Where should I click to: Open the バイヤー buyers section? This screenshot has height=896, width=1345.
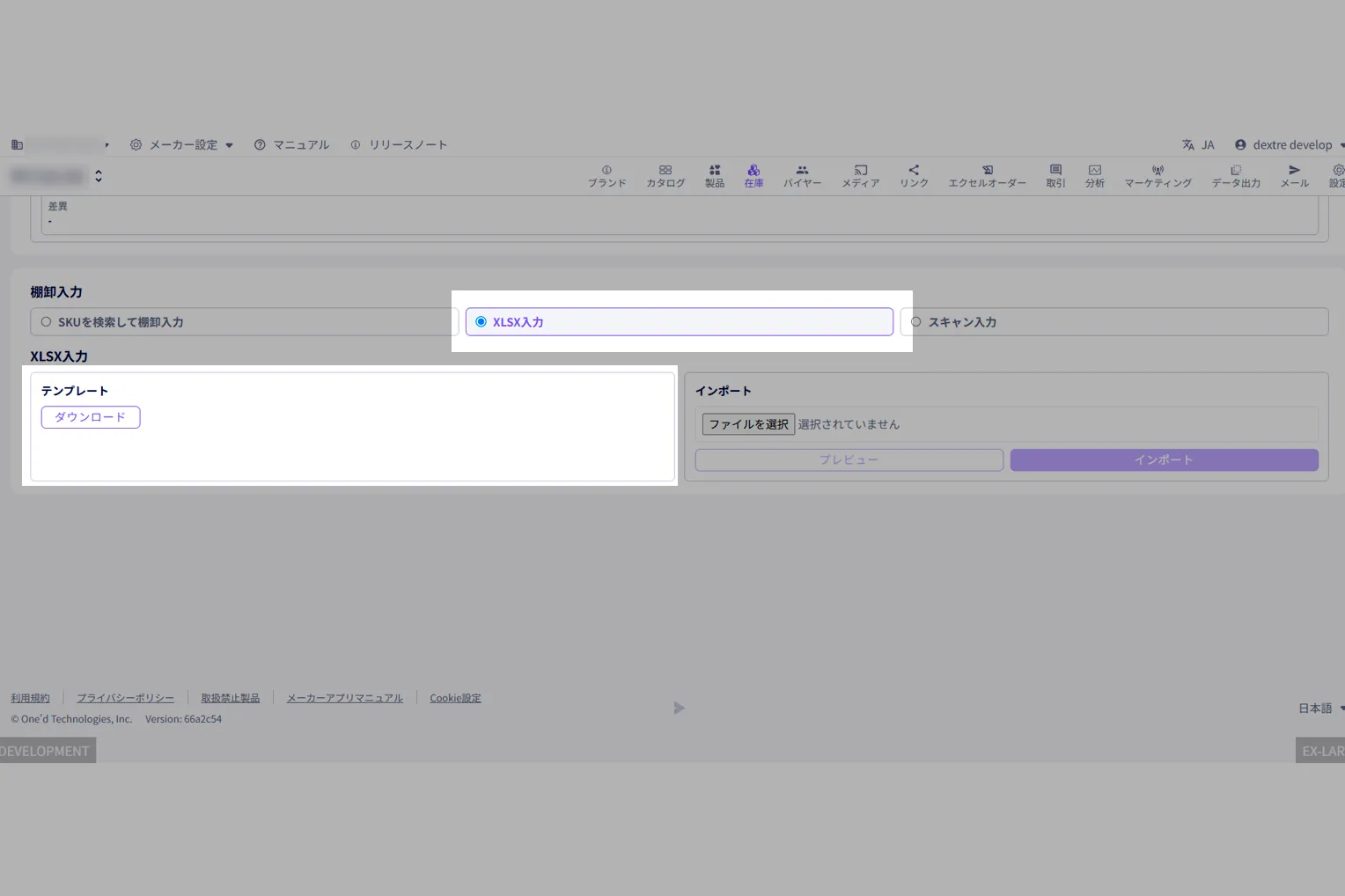(x=802, y=176)
